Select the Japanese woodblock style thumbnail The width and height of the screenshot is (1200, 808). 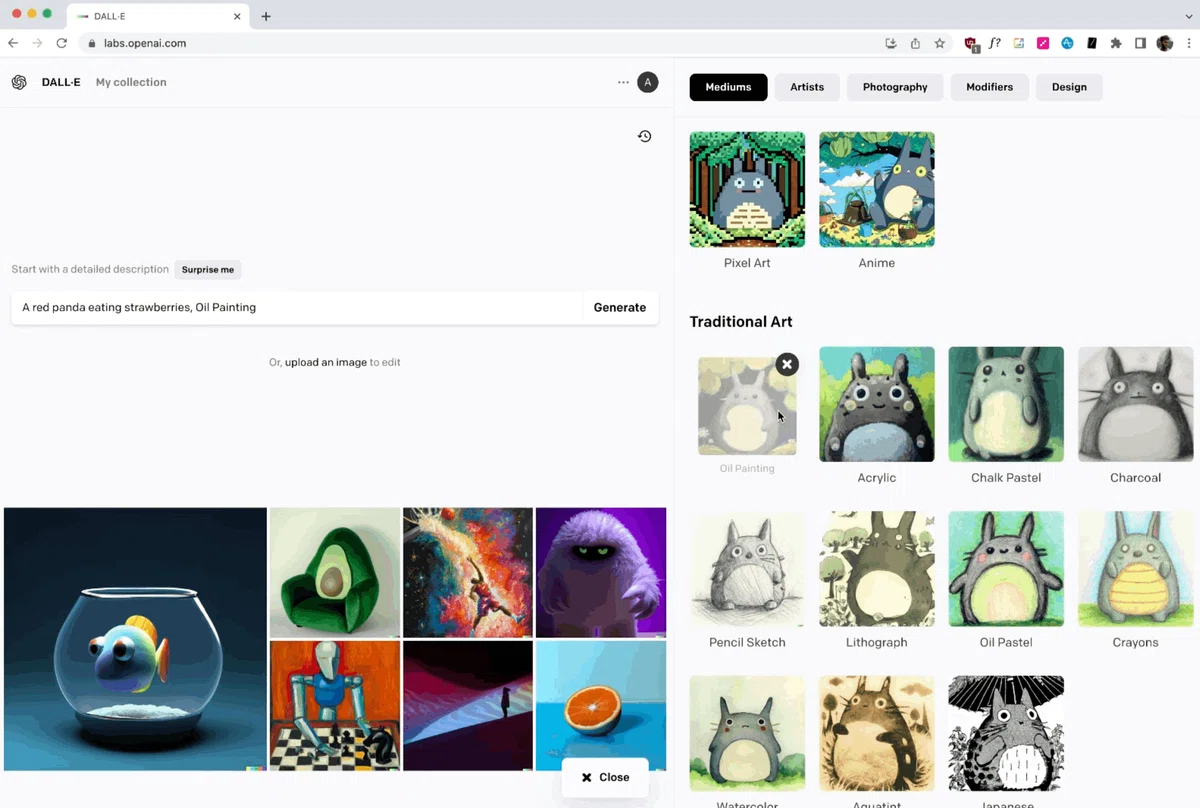(x=1006, y=734)
